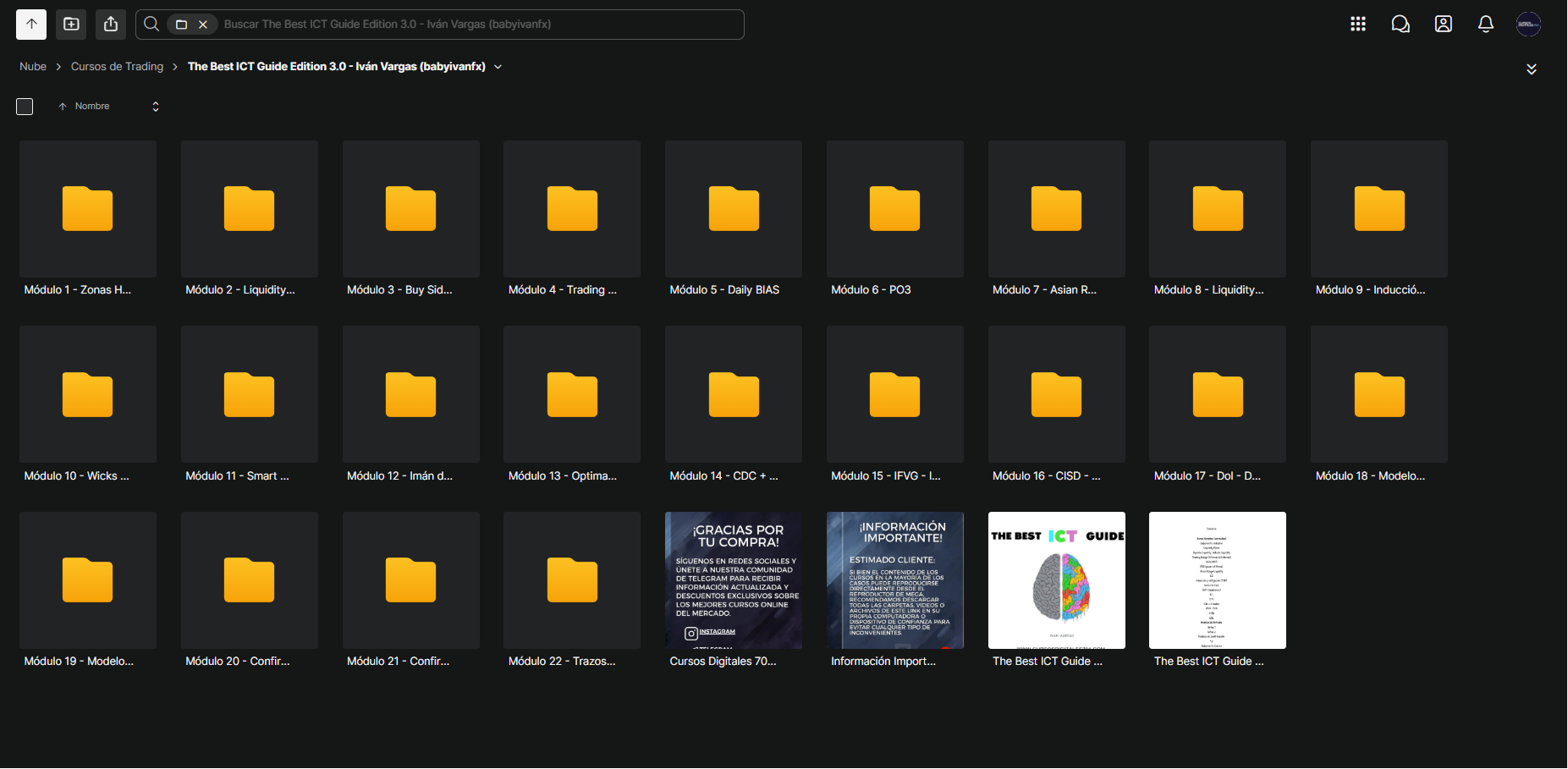Screen dimensions: 1568x769
Task: Click the share/upload icon in toolbar
Action: 111,24
